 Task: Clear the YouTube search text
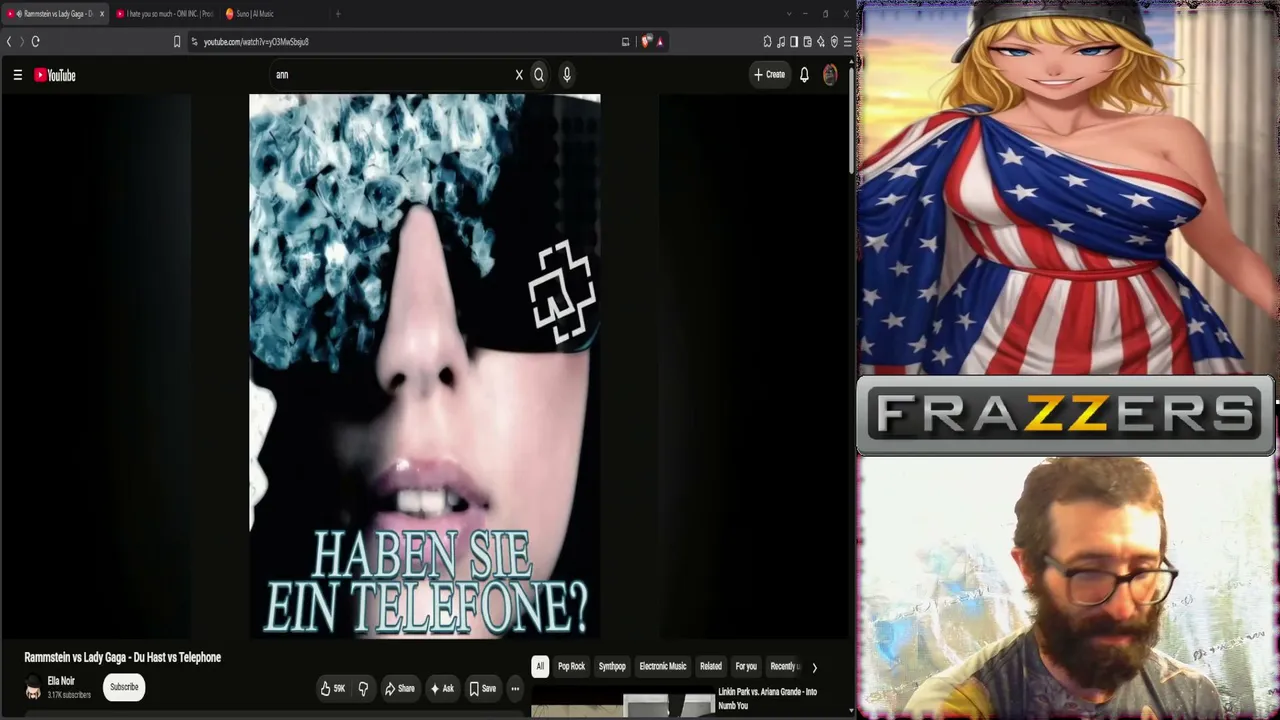(519, 75)
